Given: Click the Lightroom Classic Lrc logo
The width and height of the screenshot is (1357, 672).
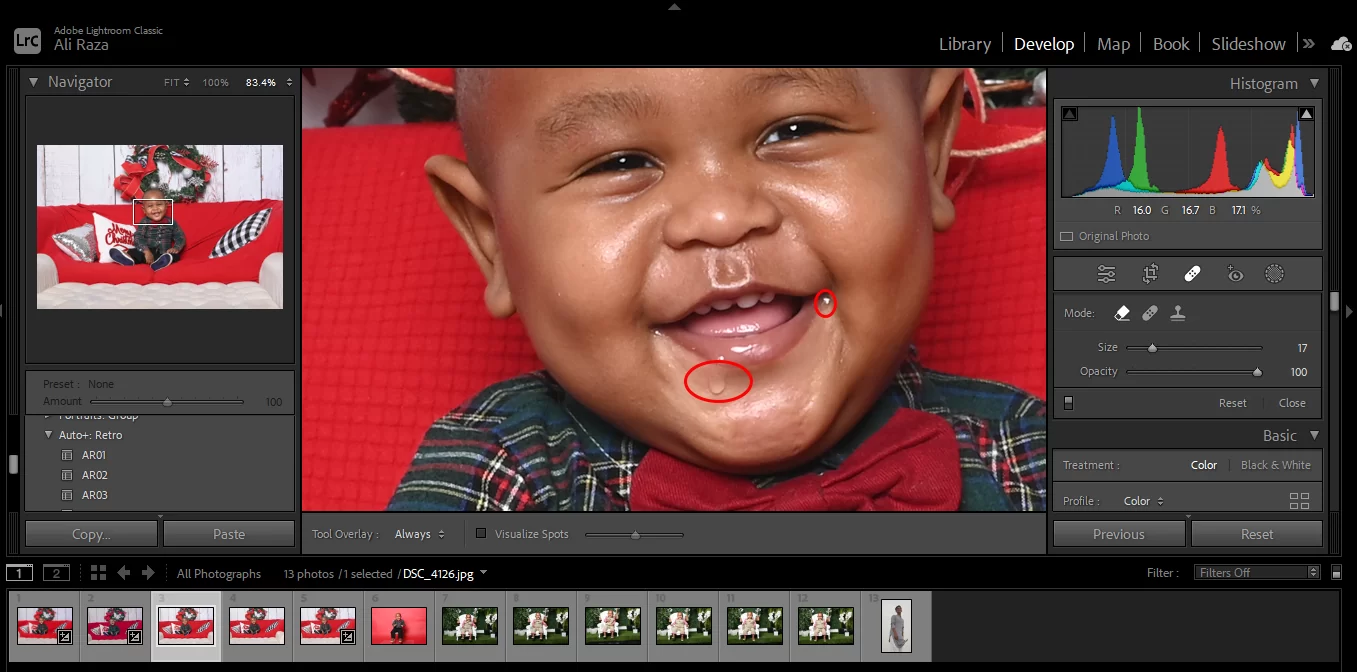Looking at the screenshot, I should click(27, 40).
